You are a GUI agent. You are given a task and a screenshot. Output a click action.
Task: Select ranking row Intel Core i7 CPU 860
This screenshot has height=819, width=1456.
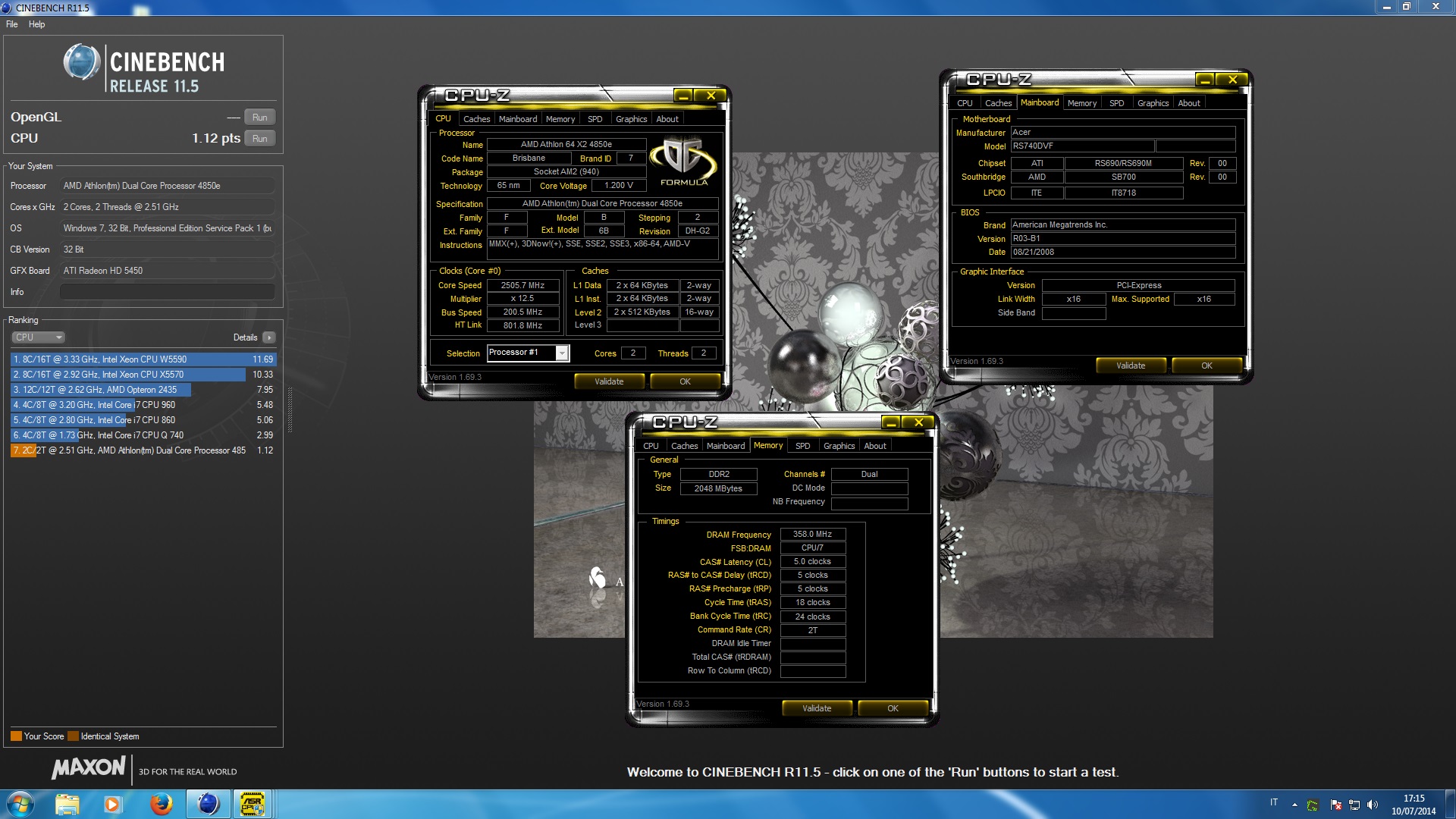coord(143,420)
